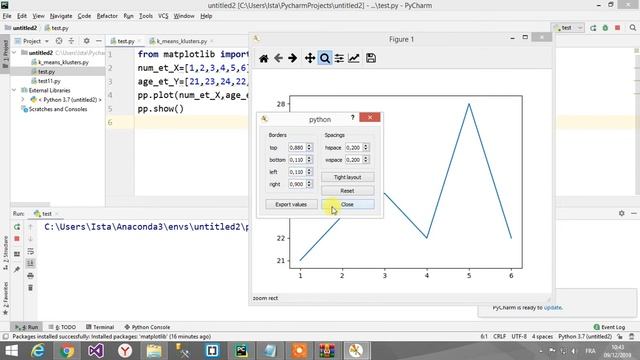Image resolution: width=640 pixels, height=360 pixels.
Task: Select the test.py editor tab
Action: pyautogui.click(x=125, y=41)
